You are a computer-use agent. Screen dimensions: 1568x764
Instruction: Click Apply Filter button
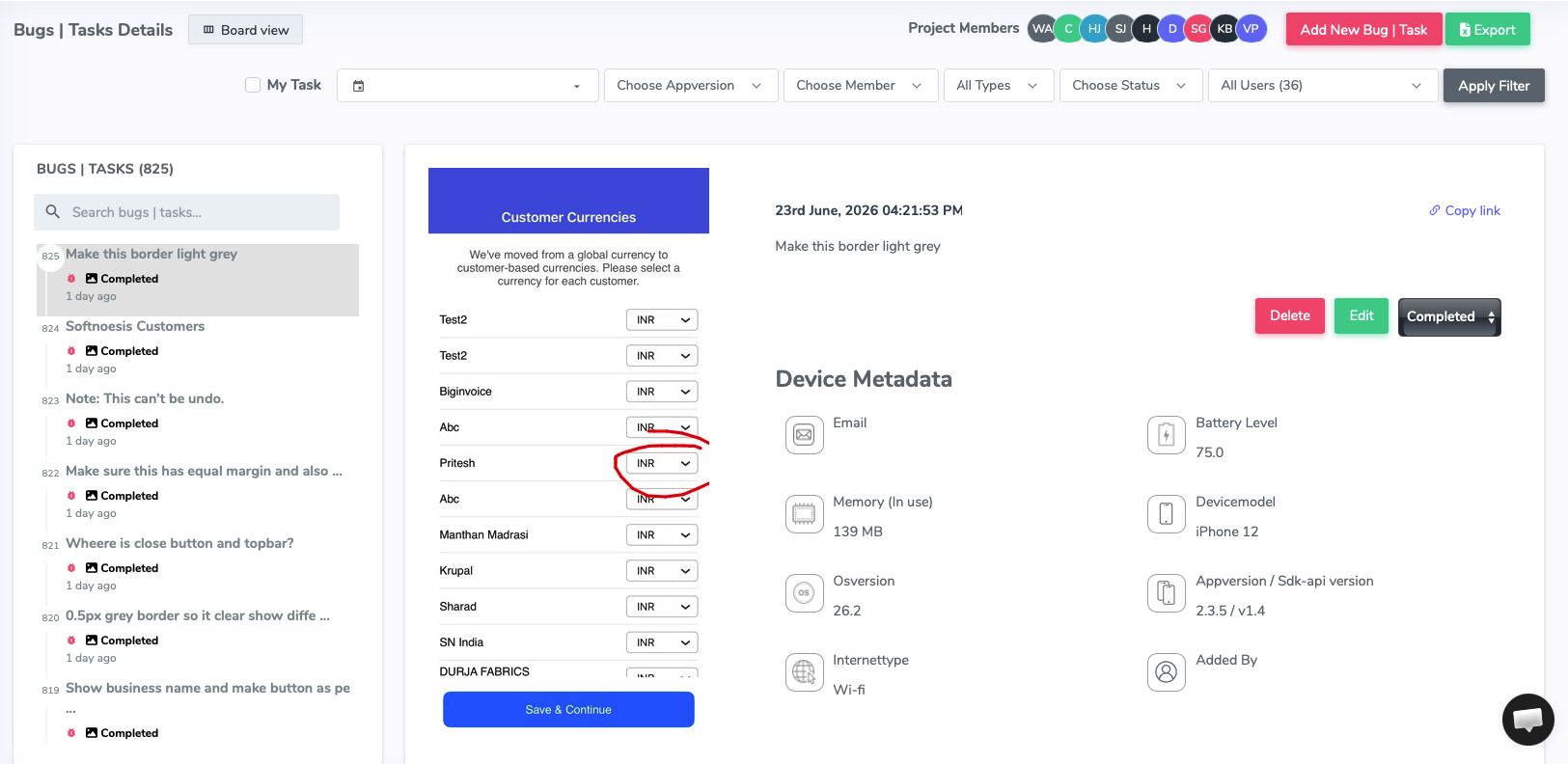click(x=1494, y=86)
